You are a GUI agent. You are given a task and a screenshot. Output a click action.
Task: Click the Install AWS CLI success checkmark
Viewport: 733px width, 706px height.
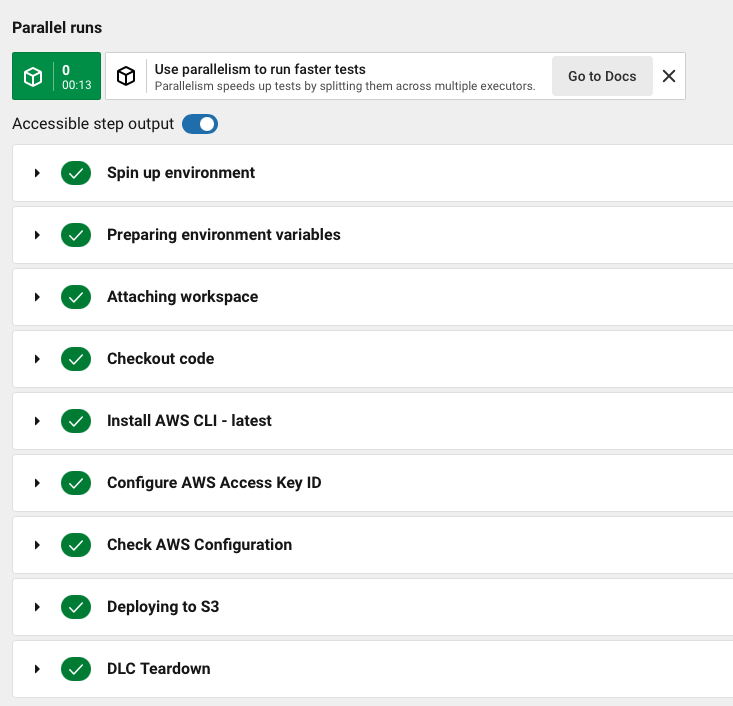76,421
